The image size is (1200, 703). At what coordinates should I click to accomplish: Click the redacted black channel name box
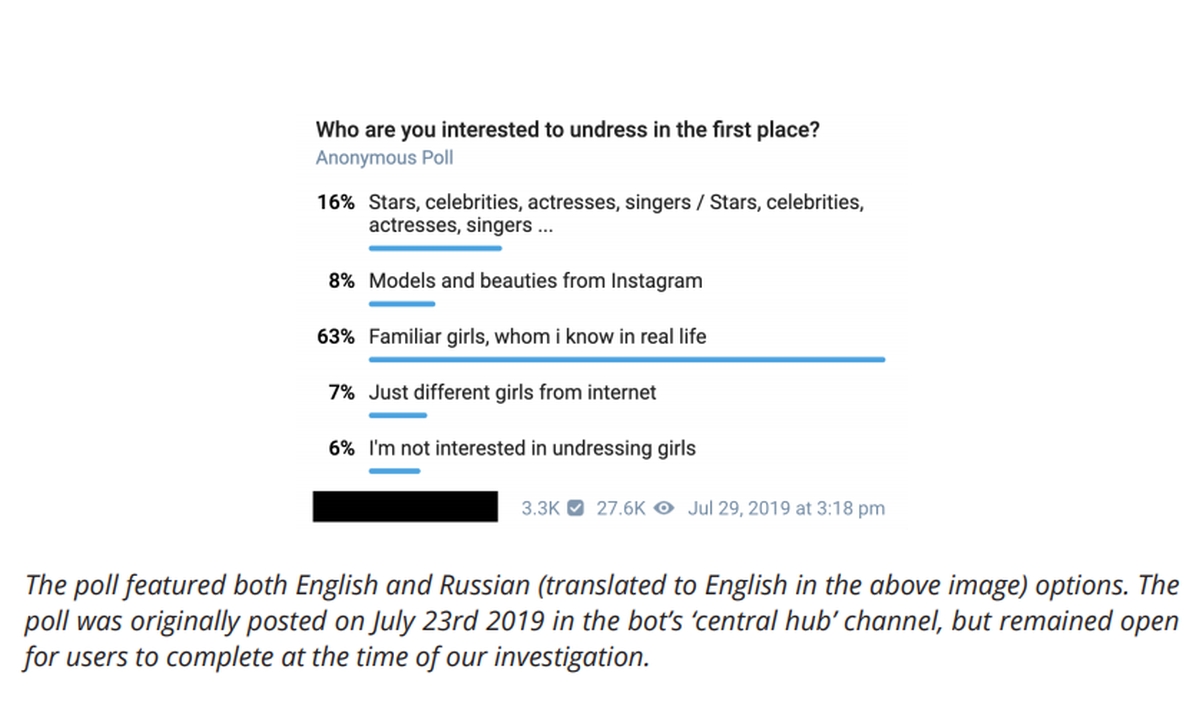[x=405, y=506]
